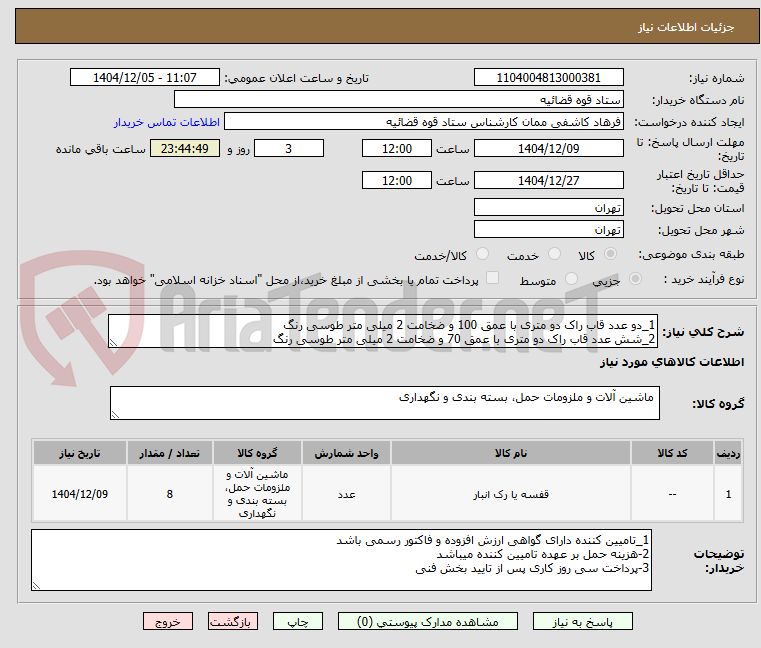Image resolution: width=761 pixels, height=648 pixels.
Task: Click the چاپ print button
Action: point(298,621)
